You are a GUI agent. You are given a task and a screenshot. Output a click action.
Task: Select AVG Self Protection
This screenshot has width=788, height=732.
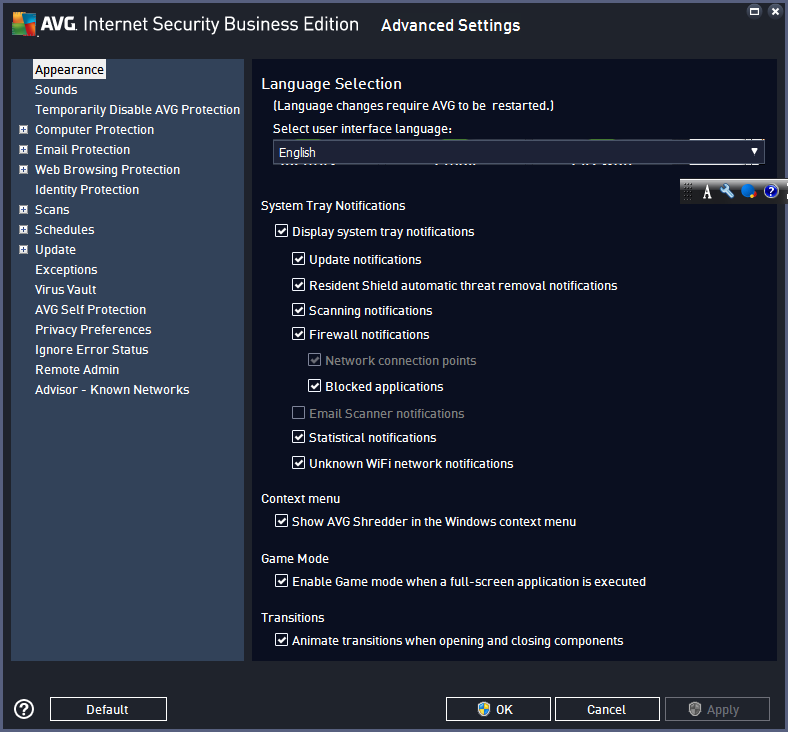90,309
